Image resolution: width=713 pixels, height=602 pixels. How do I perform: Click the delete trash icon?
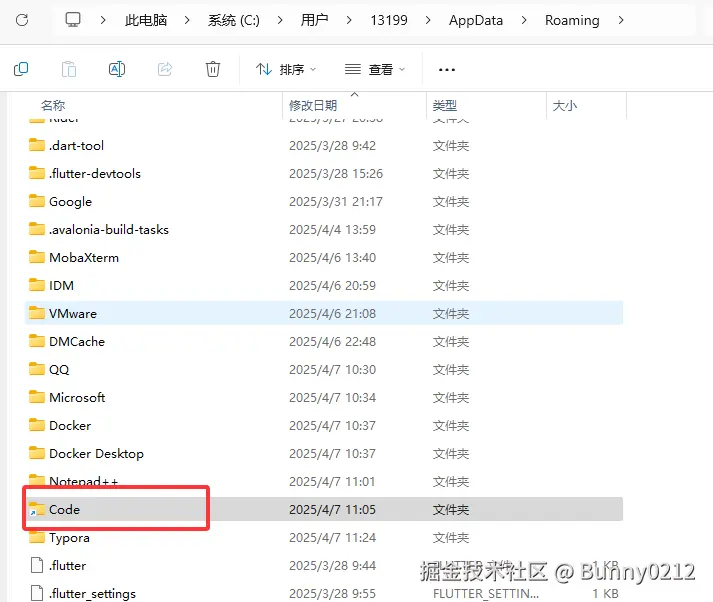click(x=213, y=69)
